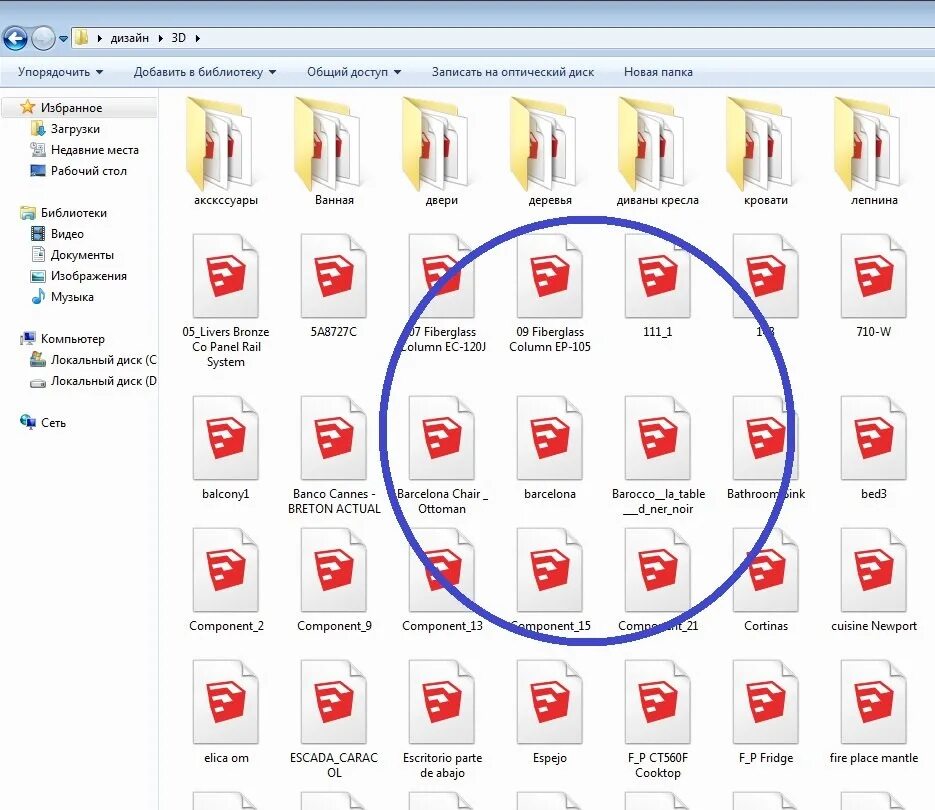Select the 'двери' folder
This screenshot has width=935, height=810.
pyautogui.click(x=442, y=152)
